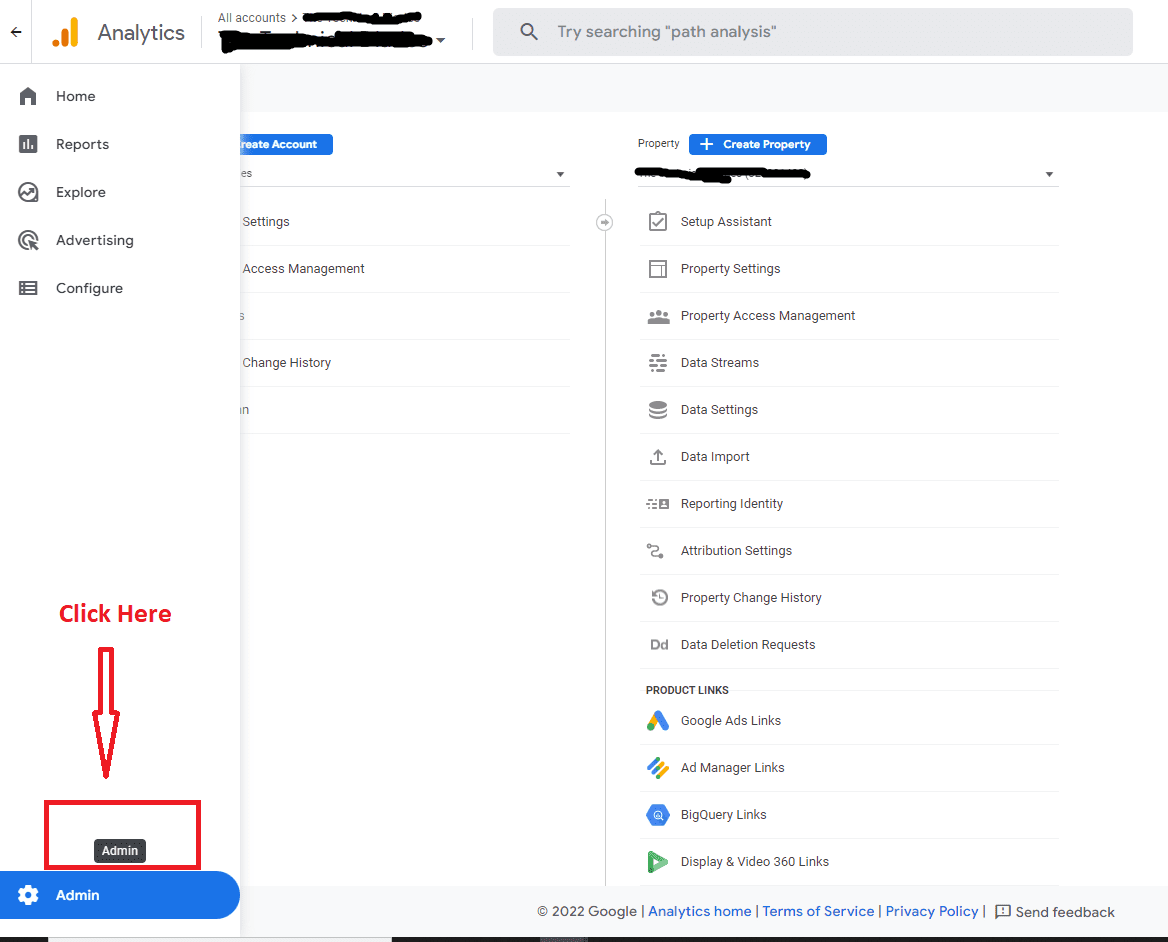Screen dimensions: 1168x942
Task: Open Ad Manager Links
Action: point(849,768)
